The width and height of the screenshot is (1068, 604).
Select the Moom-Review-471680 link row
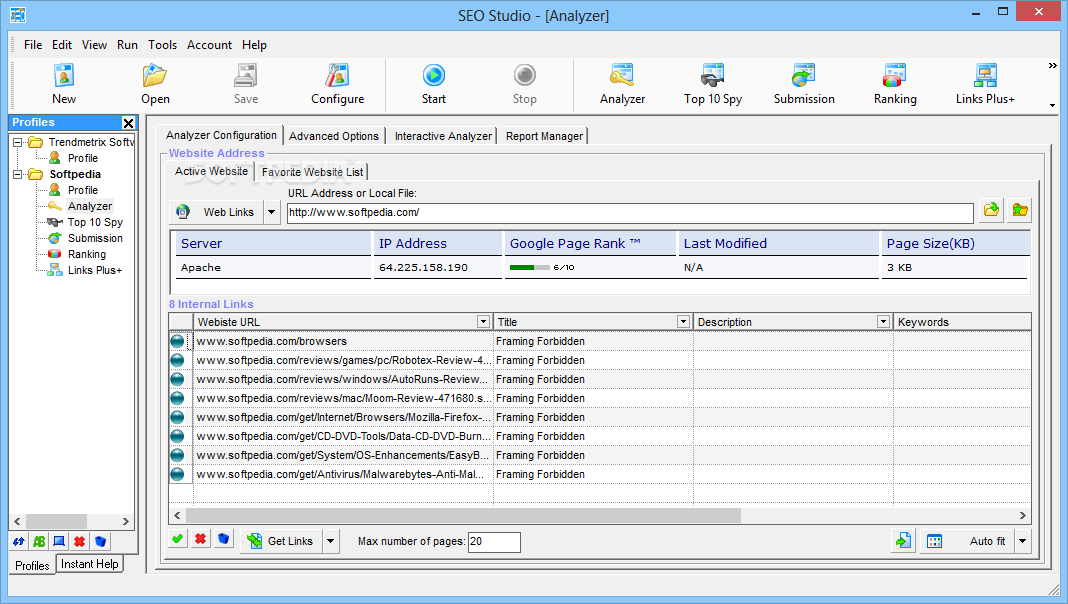599,398
